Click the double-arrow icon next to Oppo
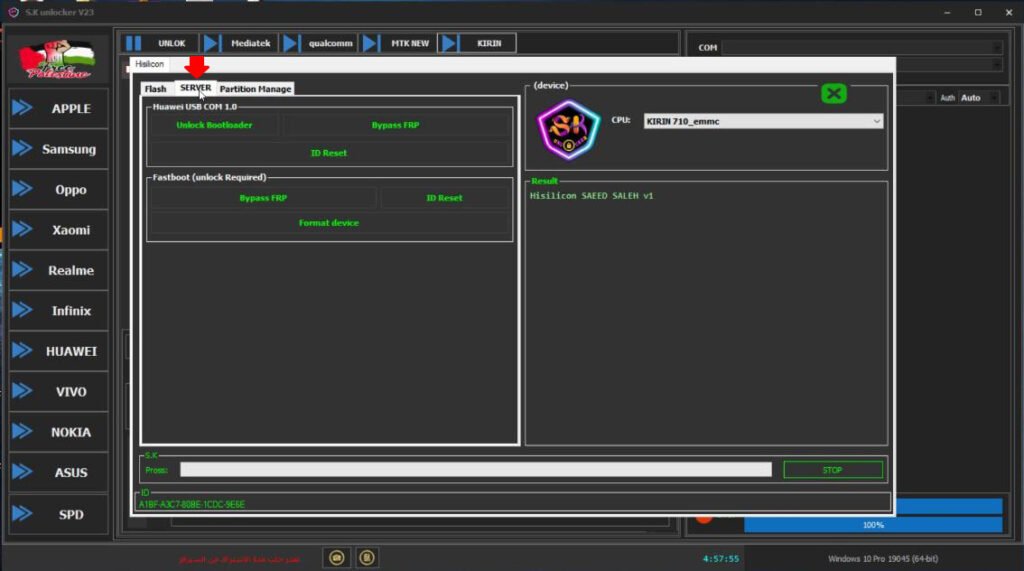 pos(22,189)
